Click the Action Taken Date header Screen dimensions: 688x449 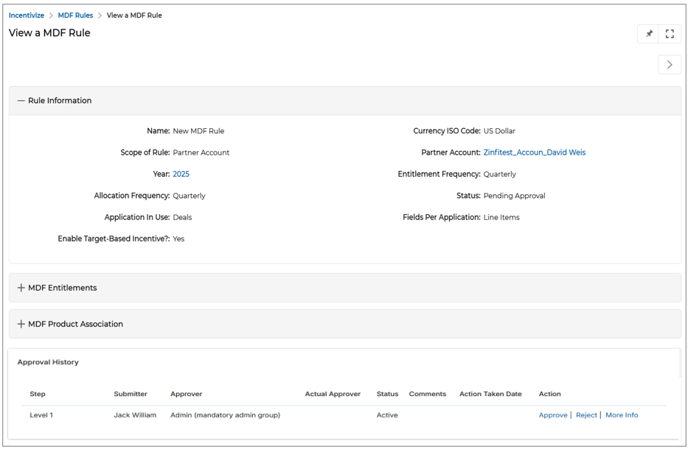pos(490,394)
